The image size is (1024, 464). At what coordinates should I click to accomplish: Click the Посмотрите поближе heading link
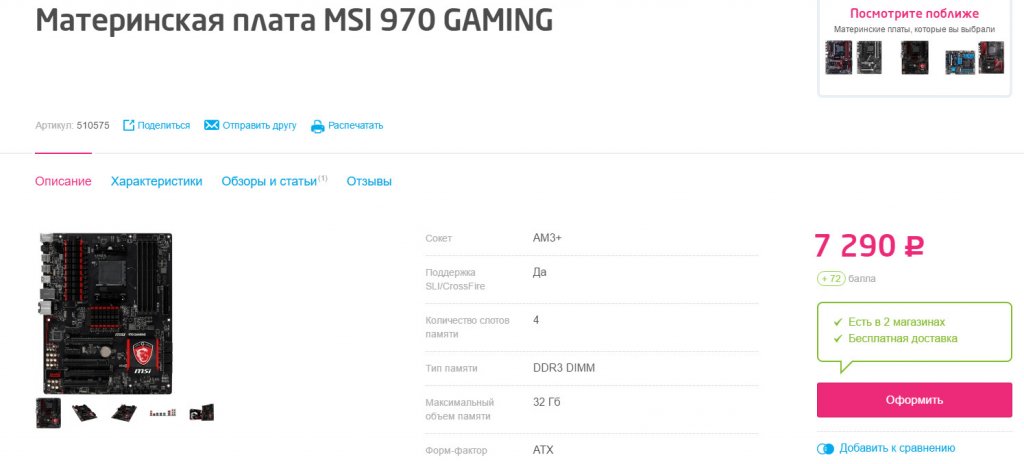914,13
